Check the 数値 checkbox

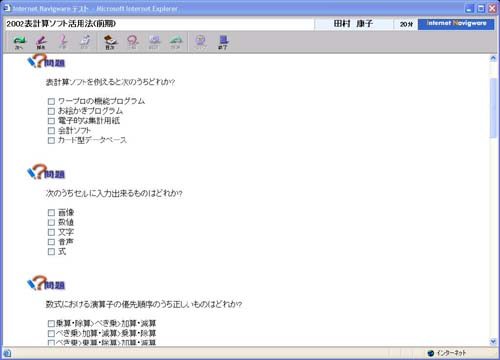click(51, 222)
